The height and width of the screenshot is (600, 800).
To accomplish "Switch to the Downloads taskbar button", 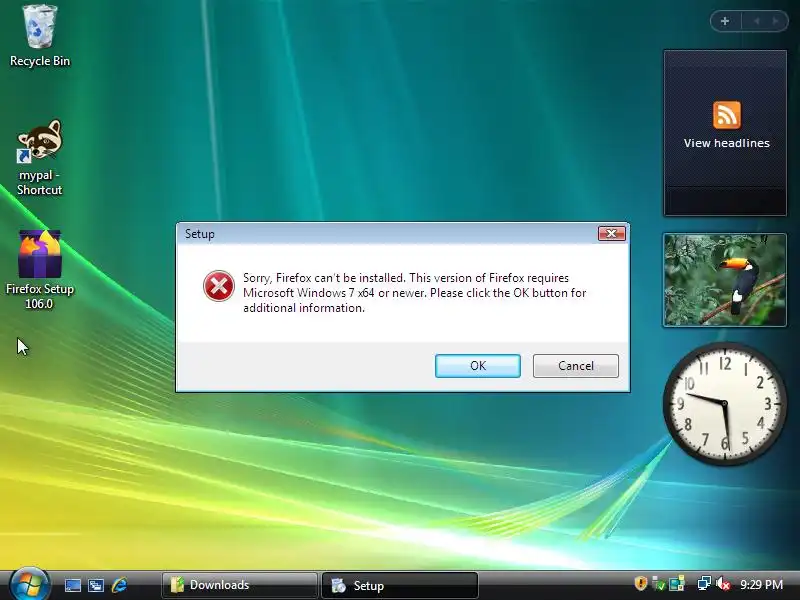I will [239, 585].
